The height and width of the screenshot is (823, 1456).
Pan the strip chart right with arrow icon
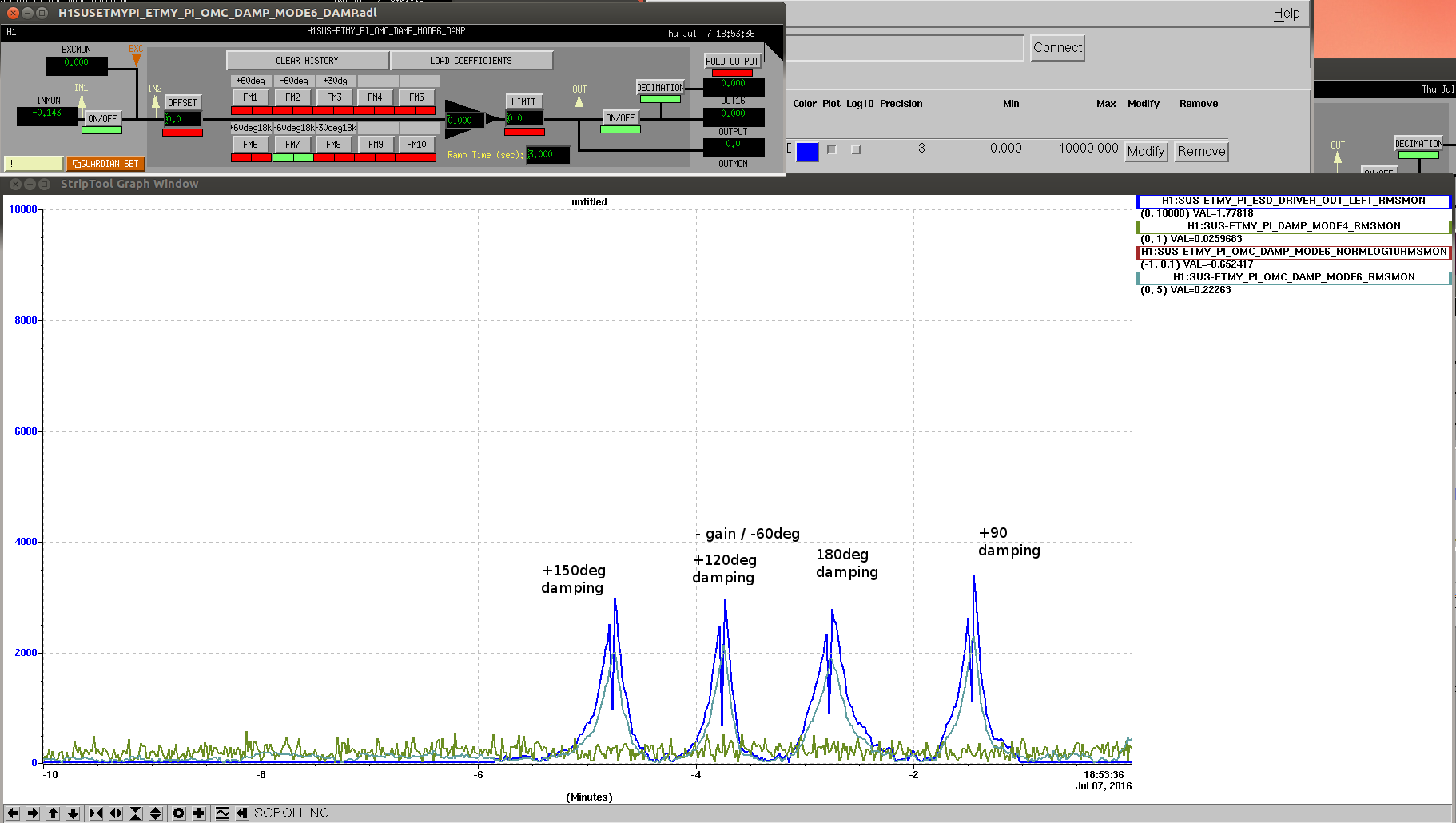pos(33,813)
